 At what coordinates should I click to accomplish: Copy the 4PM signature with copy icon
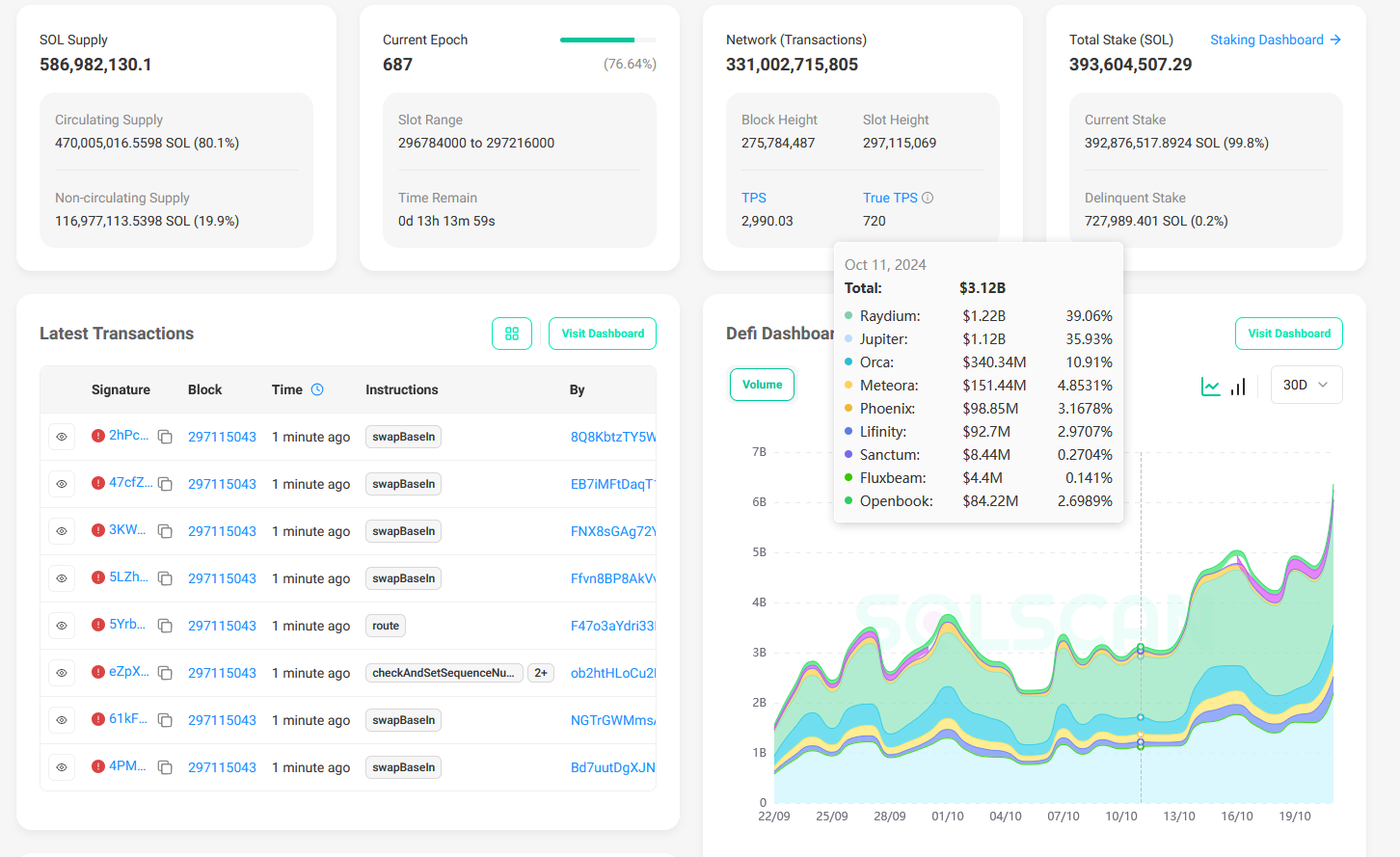(x=165, y=767)
